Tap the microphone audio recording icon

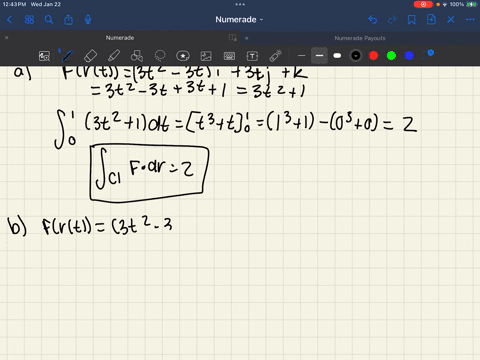(88, 20)
